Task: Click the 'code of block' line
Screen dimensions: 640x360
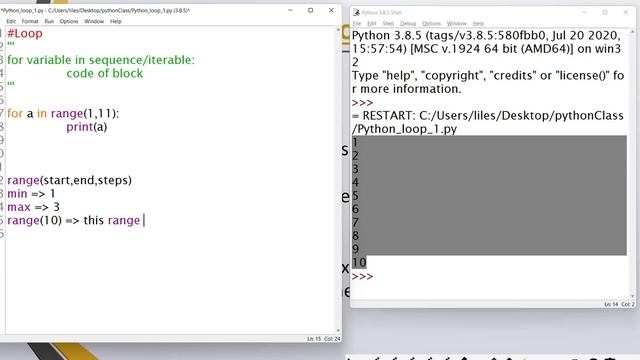Action: (x=104, y=73)
